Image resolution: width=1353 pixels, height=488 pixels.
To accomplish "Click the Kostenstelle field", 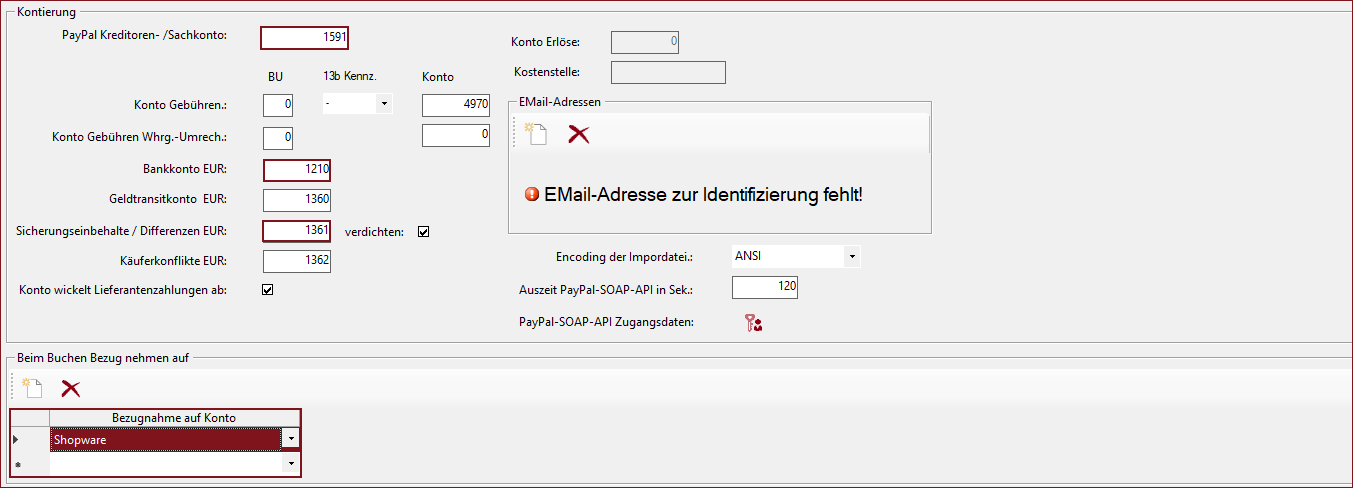I will [667, 72].
